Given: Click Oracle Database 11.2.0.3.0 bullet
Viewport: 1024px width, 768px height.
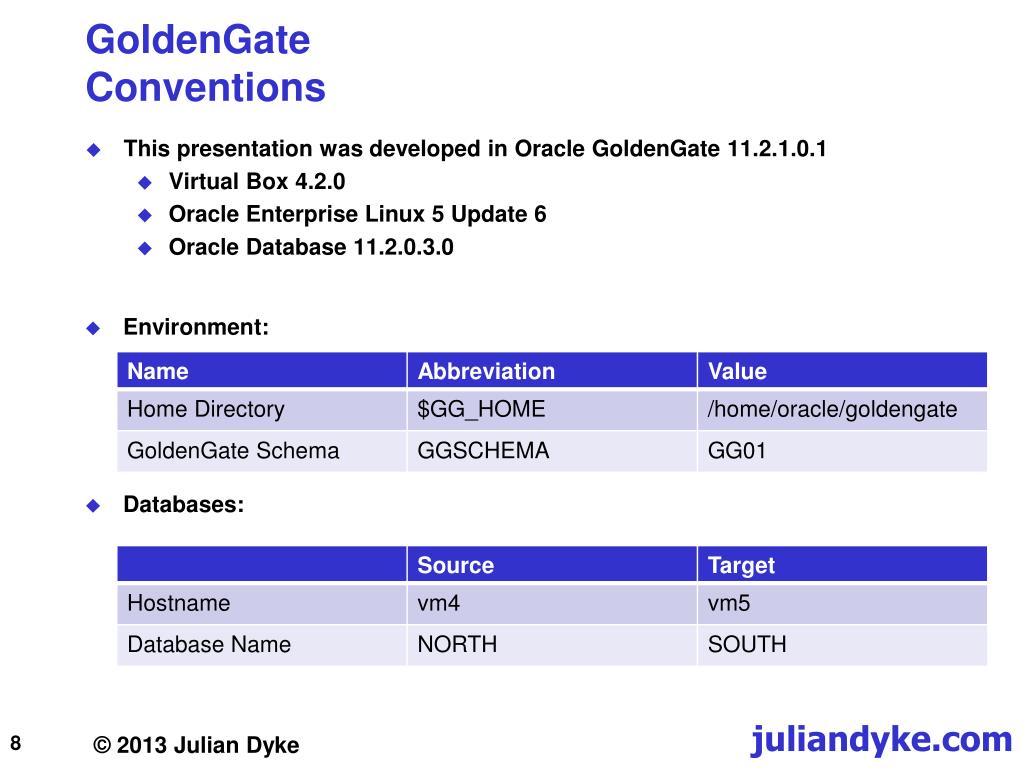Looking at the screenshot, I should [x=311, y=247].
